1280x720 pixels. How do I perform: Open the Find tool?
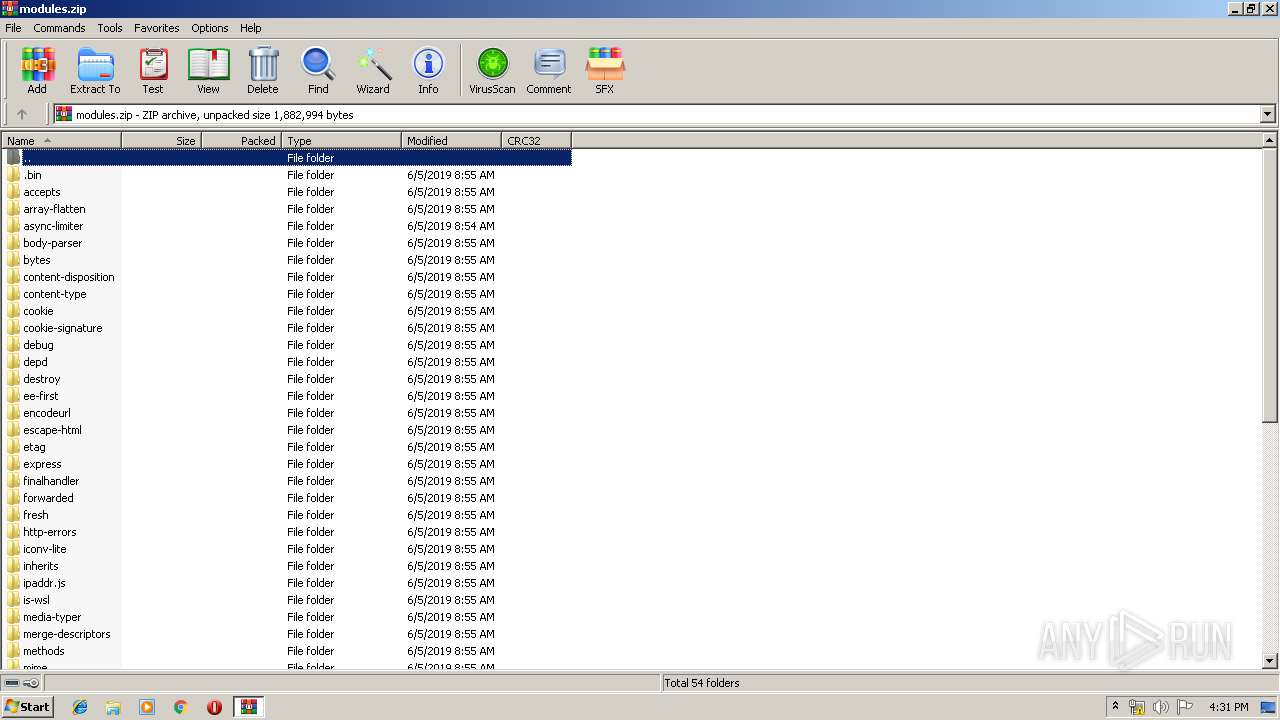318,71
